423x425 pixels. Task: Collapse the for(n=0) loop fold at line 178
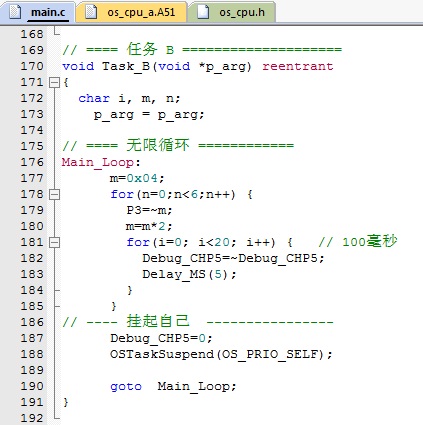tap(54, 194)
